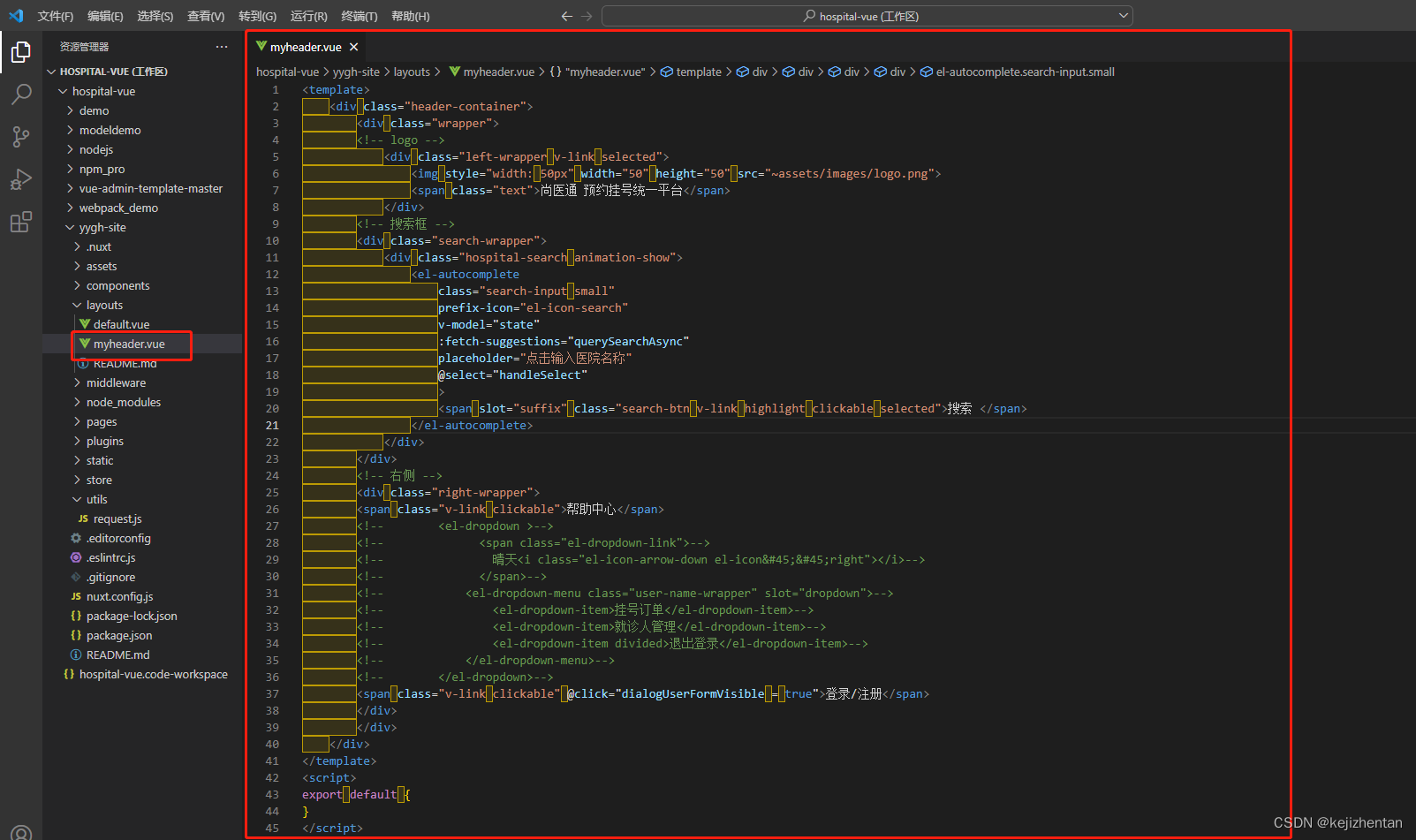1416x840 pixels.
Task: Click the gear icon of .editorconfig
Action: (x=76, y=538)
